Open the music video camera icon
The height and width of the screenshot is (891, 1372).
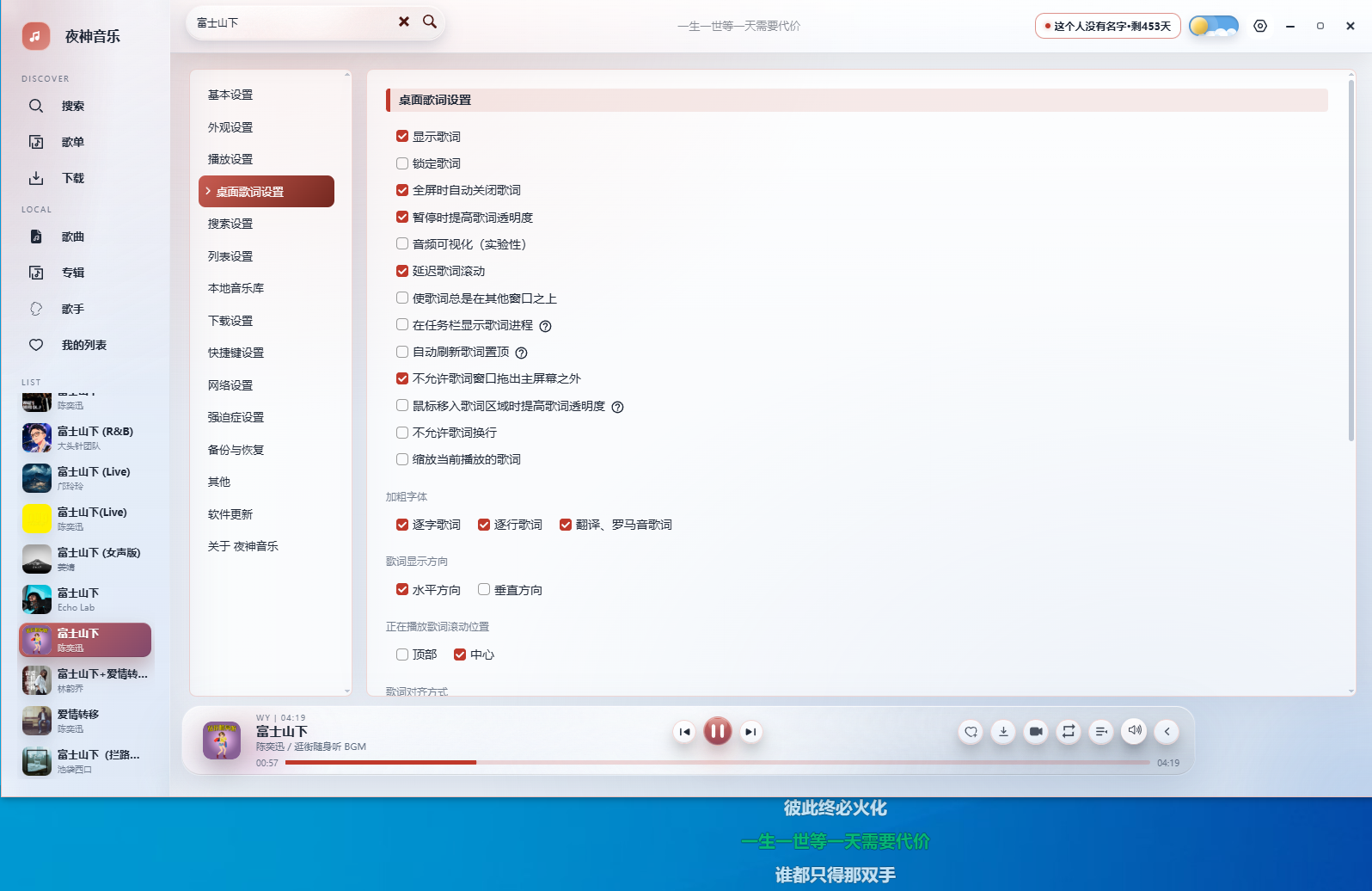click(1036, 732)
